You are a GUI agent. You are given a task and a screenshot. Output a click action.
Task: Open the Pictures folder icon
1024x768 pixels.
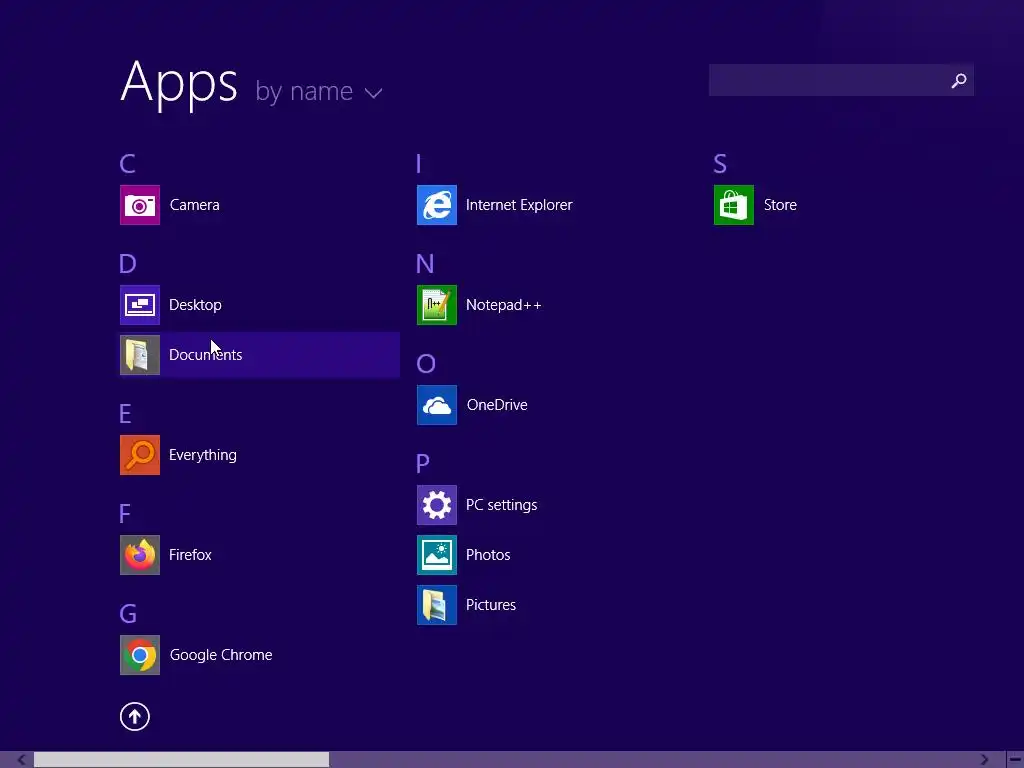437,605
